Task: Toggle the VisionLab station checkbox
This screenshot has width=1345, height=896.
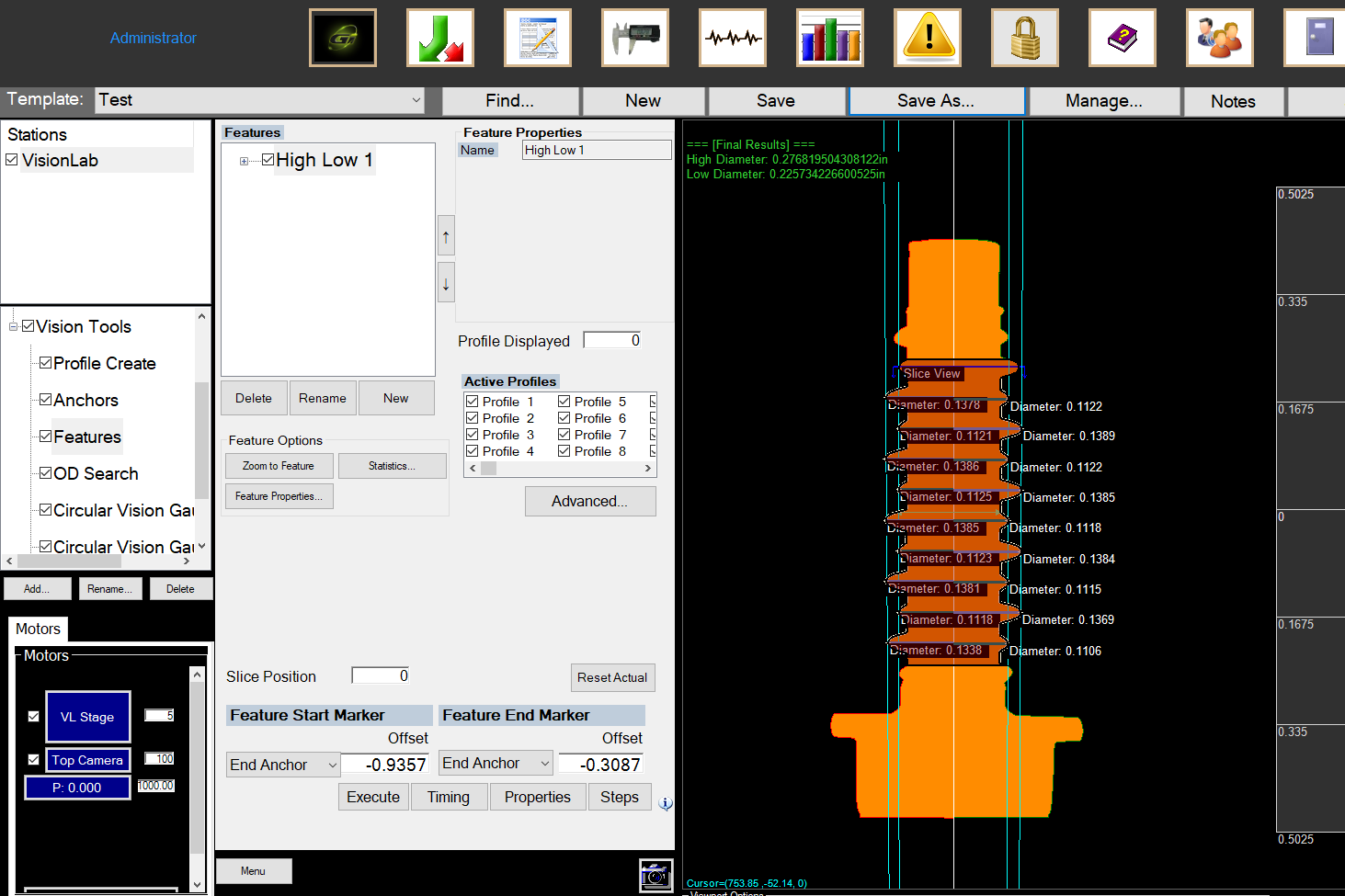Action: [12, 159]
